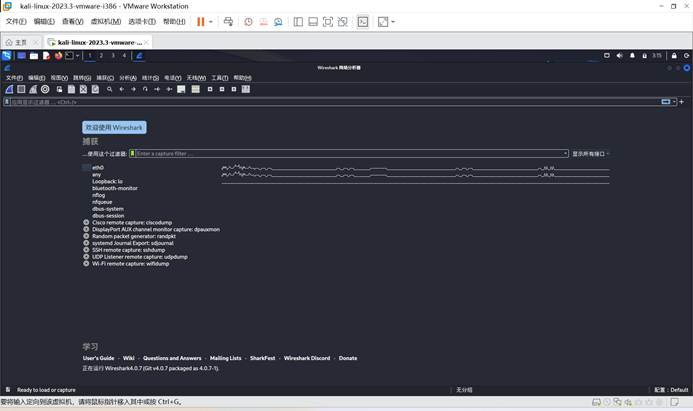
Task: Open Wireshark 工具(T) menu
Action: coord(220,78)
